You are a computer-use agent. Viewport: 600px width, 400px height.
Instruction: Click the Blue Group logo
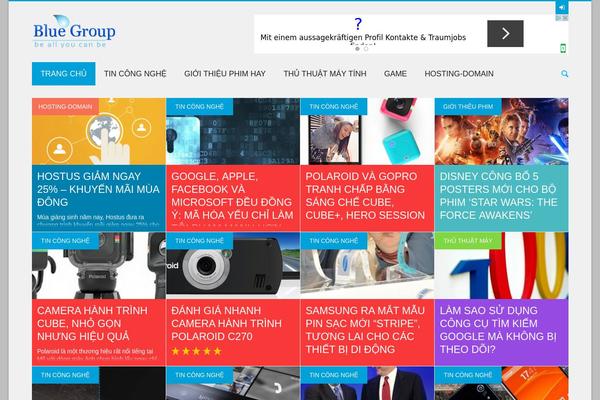pos(74,31)
